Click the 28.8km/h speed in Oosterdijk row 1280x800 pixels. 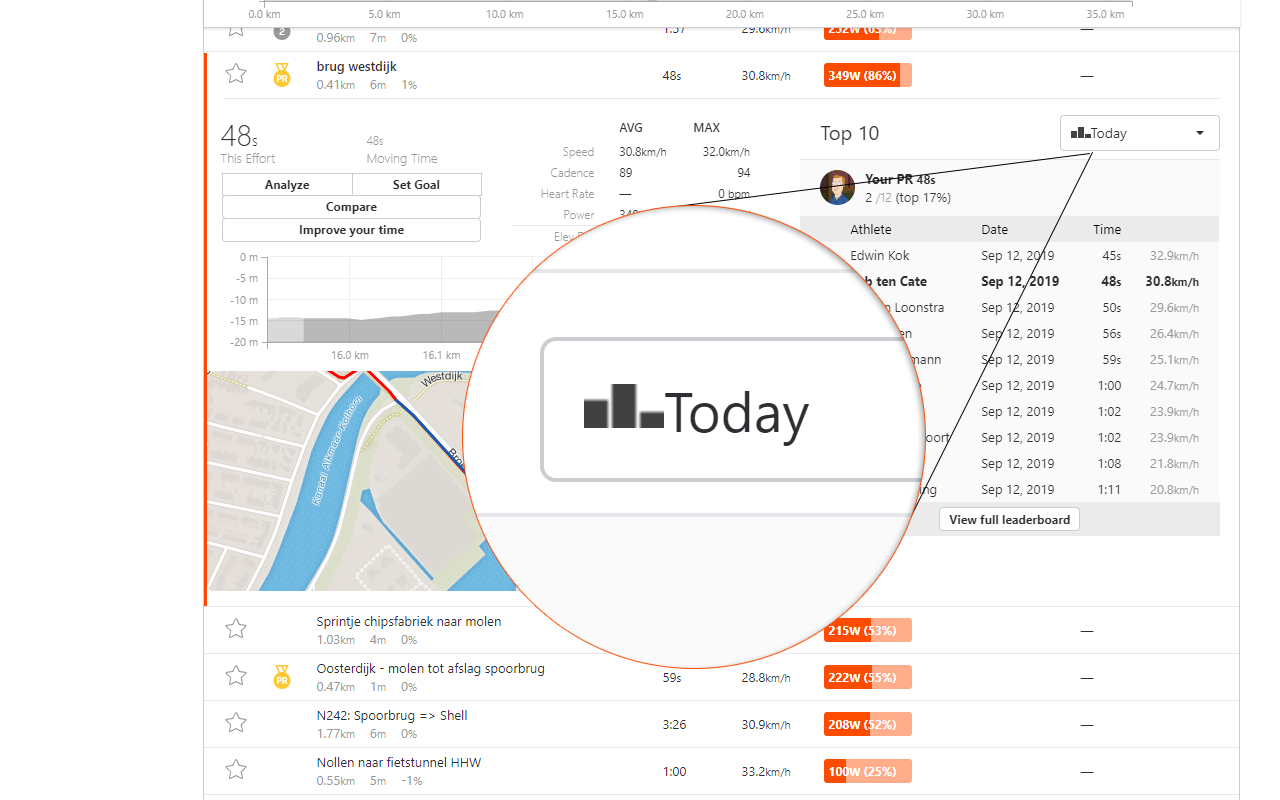coord(766,677)
